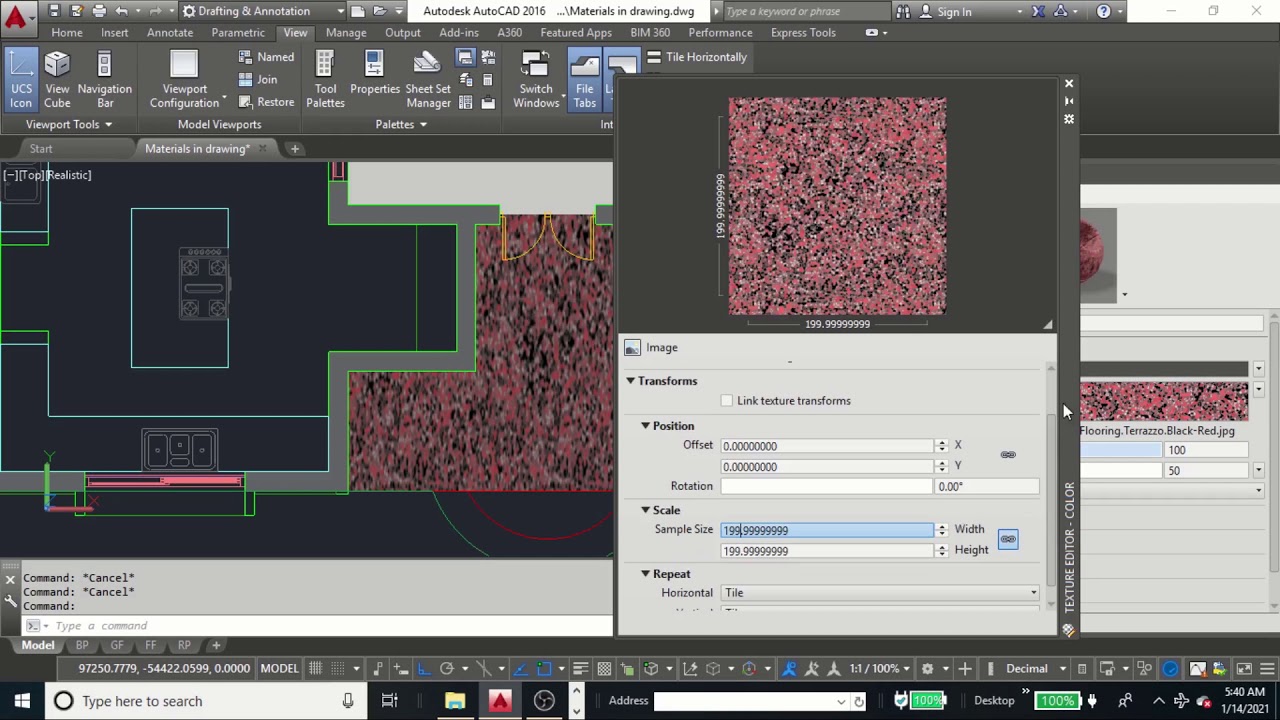1280x720 pixels.
Task: Expand the Palettes panel dropdown
Action: 401,124
